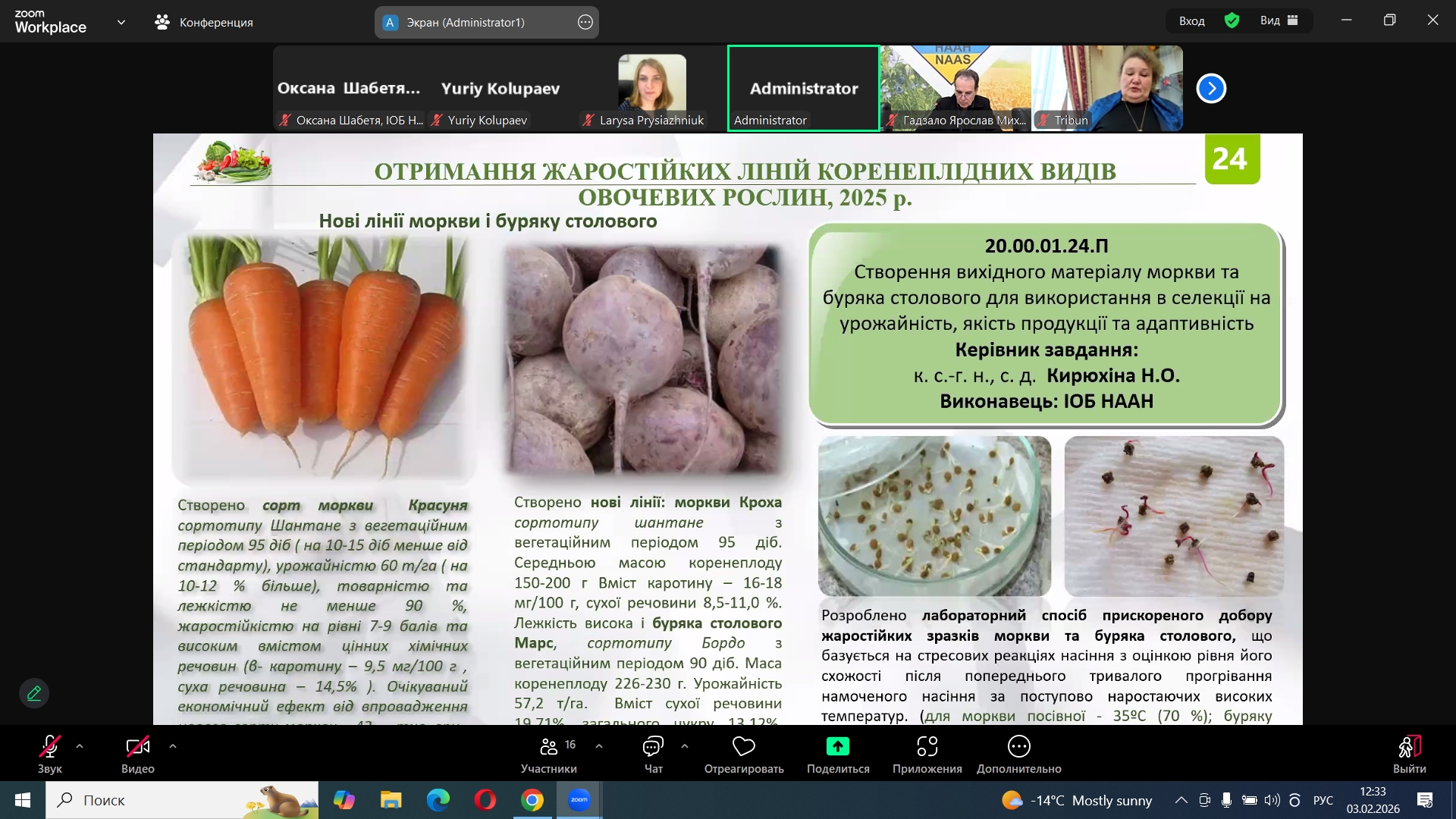Viewport: 1456px width, 819px height.
Task: Open the Участники participants panel
Action: point(549,747)
